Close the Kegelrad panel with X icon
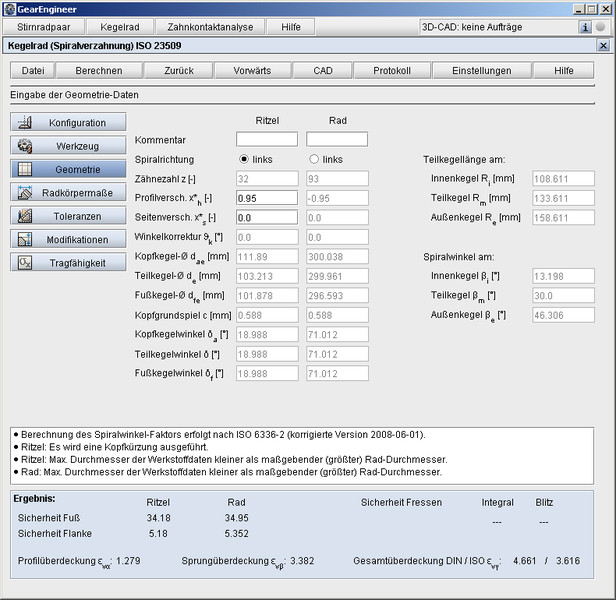 point(602,46)
